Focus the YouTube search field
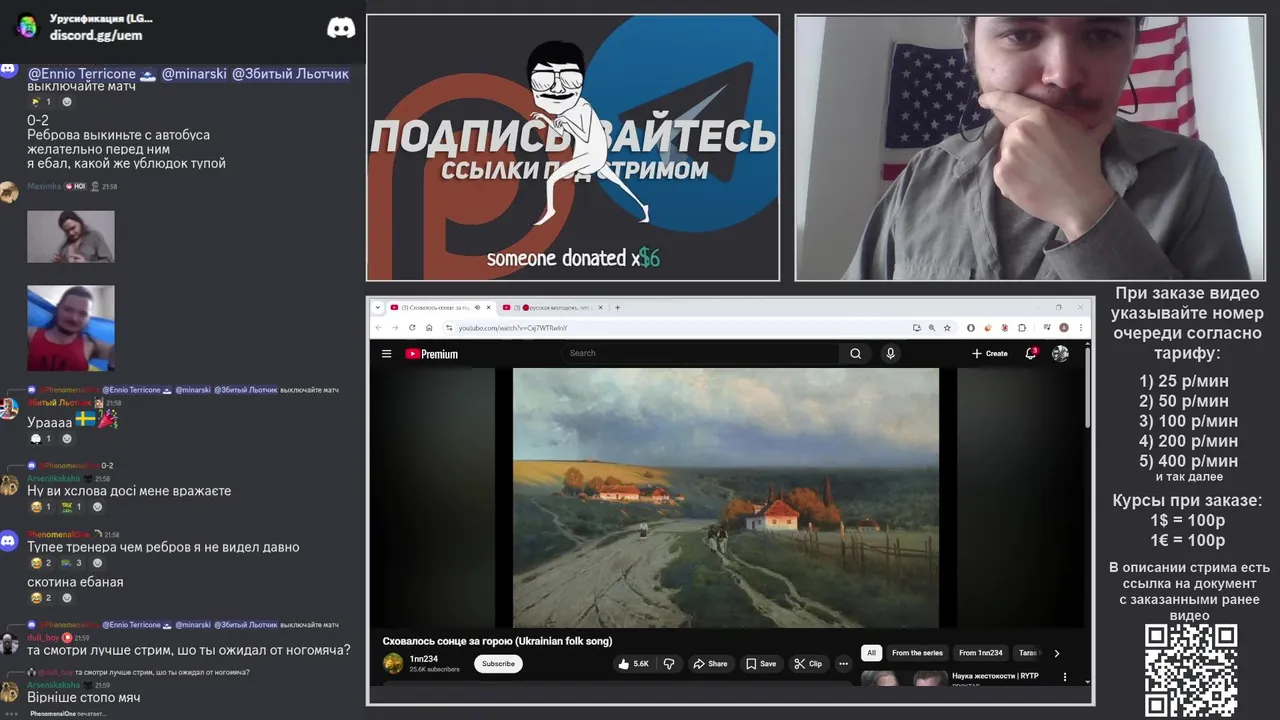 click(702, 353)
